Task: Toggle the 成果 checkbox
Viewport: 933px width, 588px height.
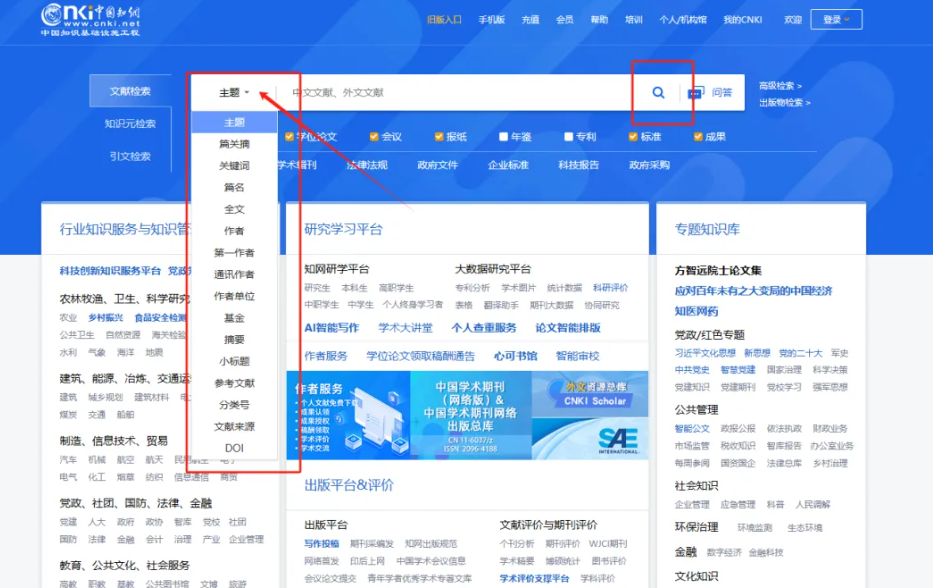Action: [698, 137]
